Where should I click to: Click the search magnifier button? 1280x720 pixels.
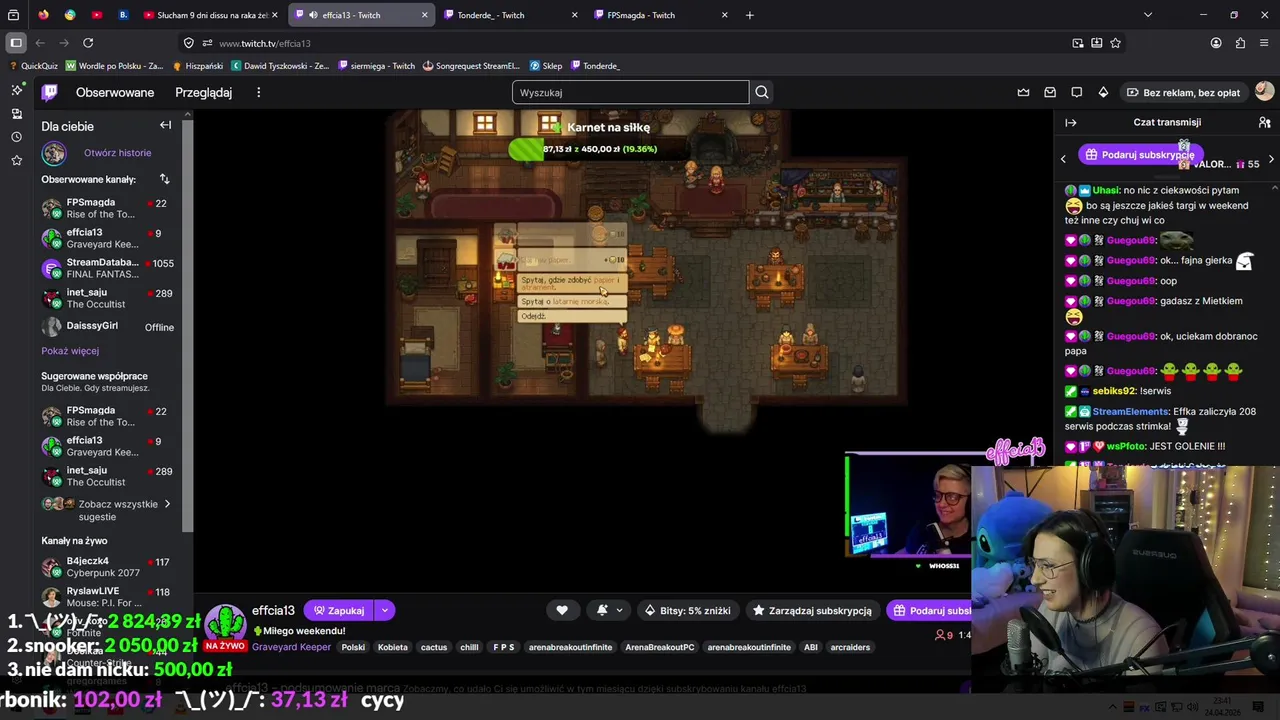pyautogui.click(x=762, y=92)
